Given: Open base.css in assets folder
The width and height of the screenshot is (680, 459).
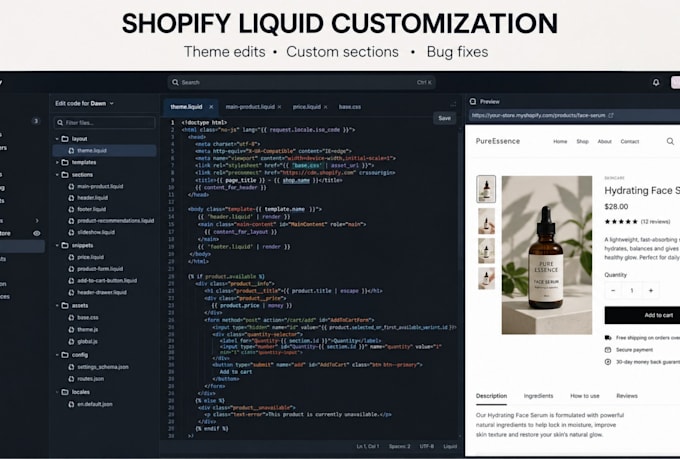Looking at the screenshot, I should pyautogui.click(x=88, y=318).
